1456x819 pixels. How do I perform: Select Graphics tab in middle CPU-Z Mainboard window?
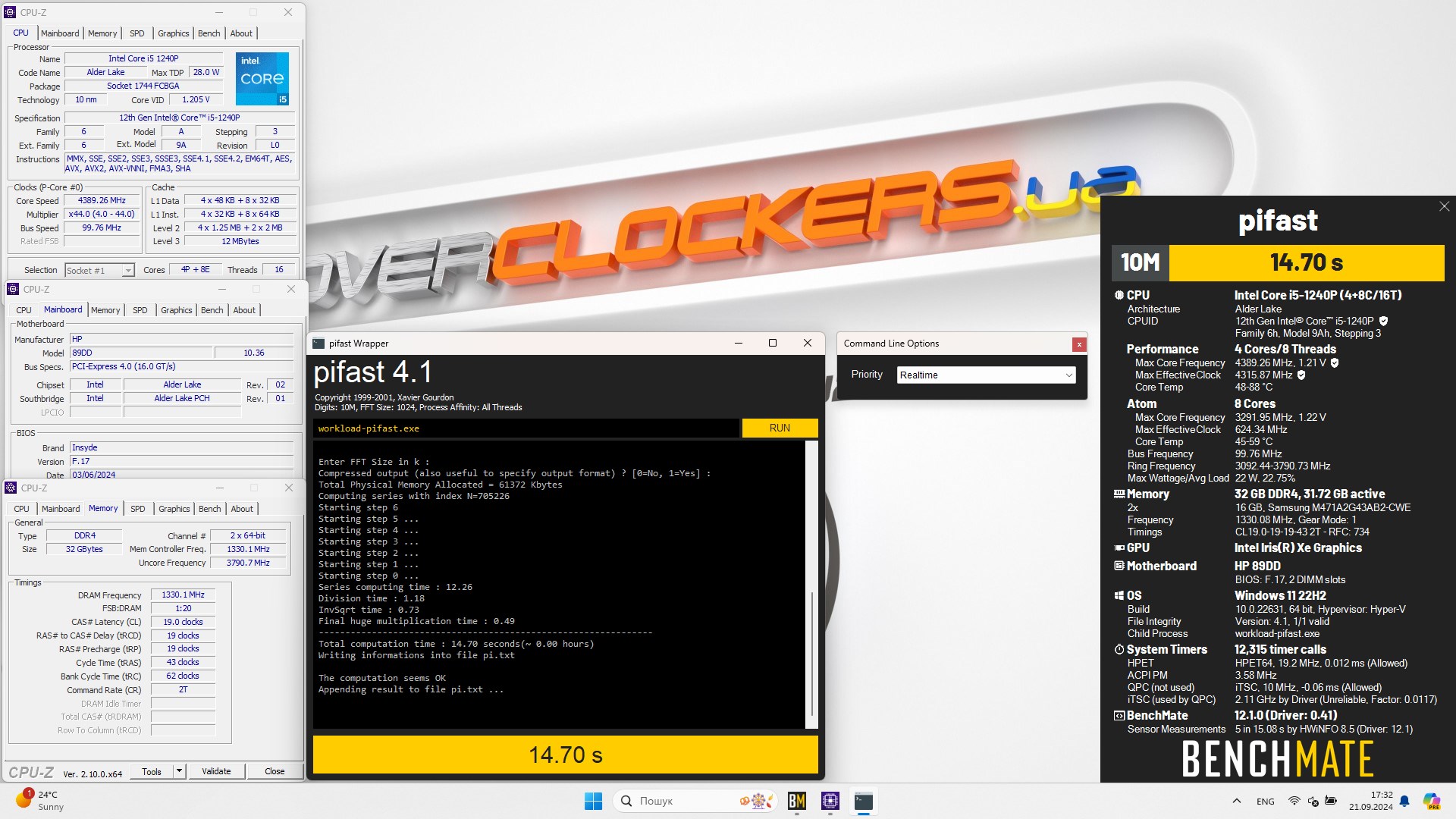pyautogui.click(x=176, y=310)
